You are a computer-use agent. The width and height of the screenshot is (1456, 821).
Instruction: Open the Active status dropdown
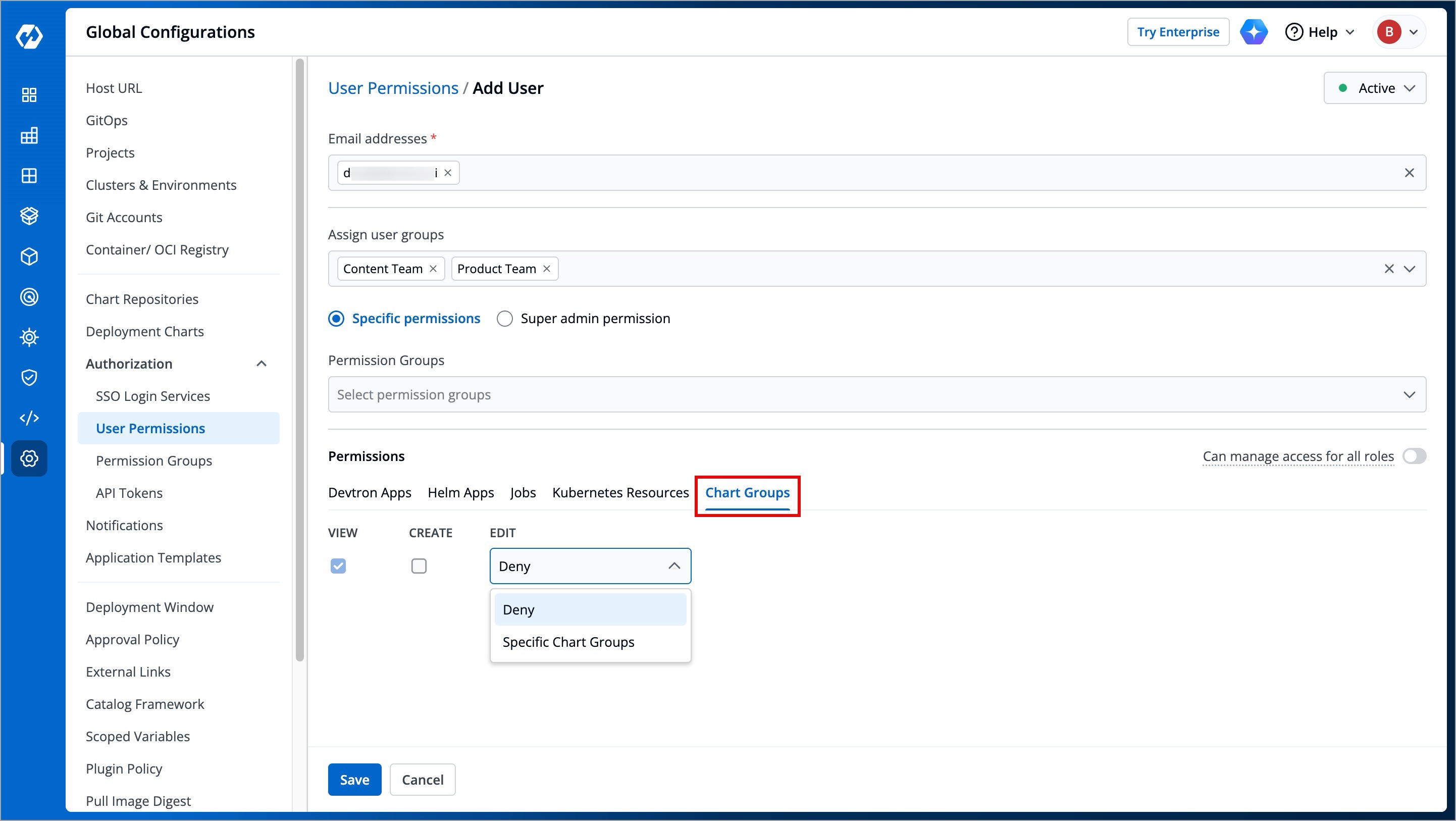[x=1375, y=88]
